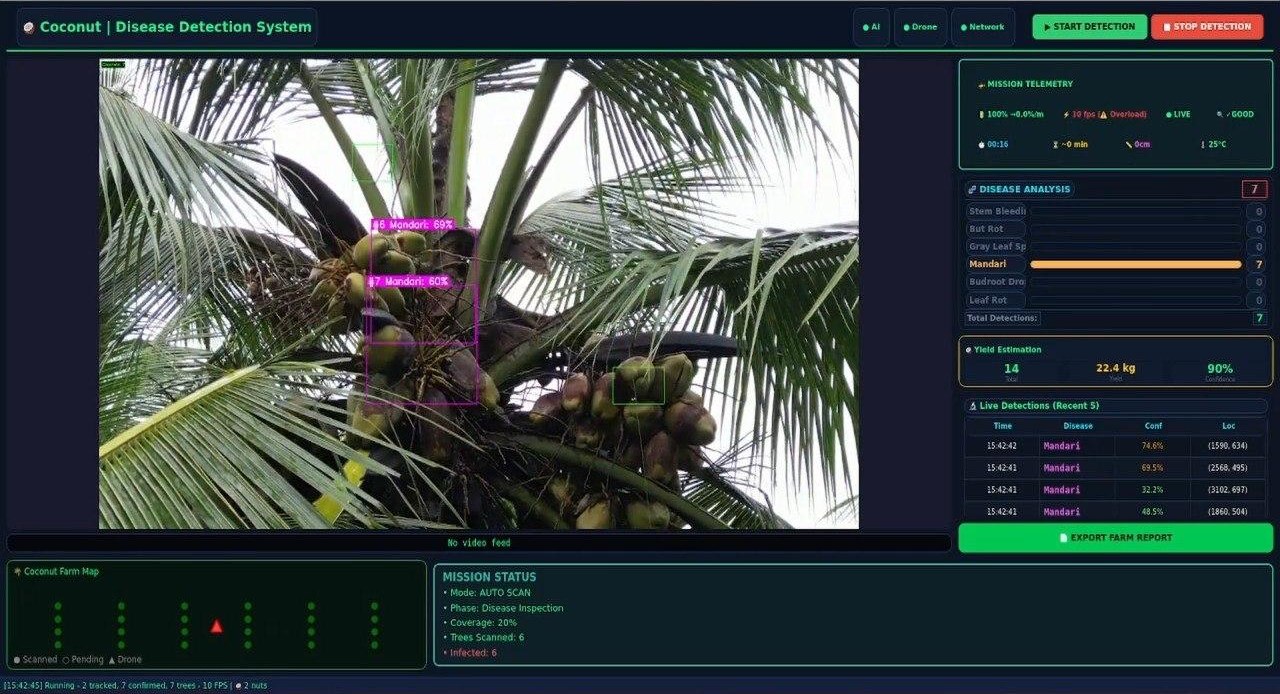
Task: Select the Budroot Drop disease row
Action: [1115, 282]
